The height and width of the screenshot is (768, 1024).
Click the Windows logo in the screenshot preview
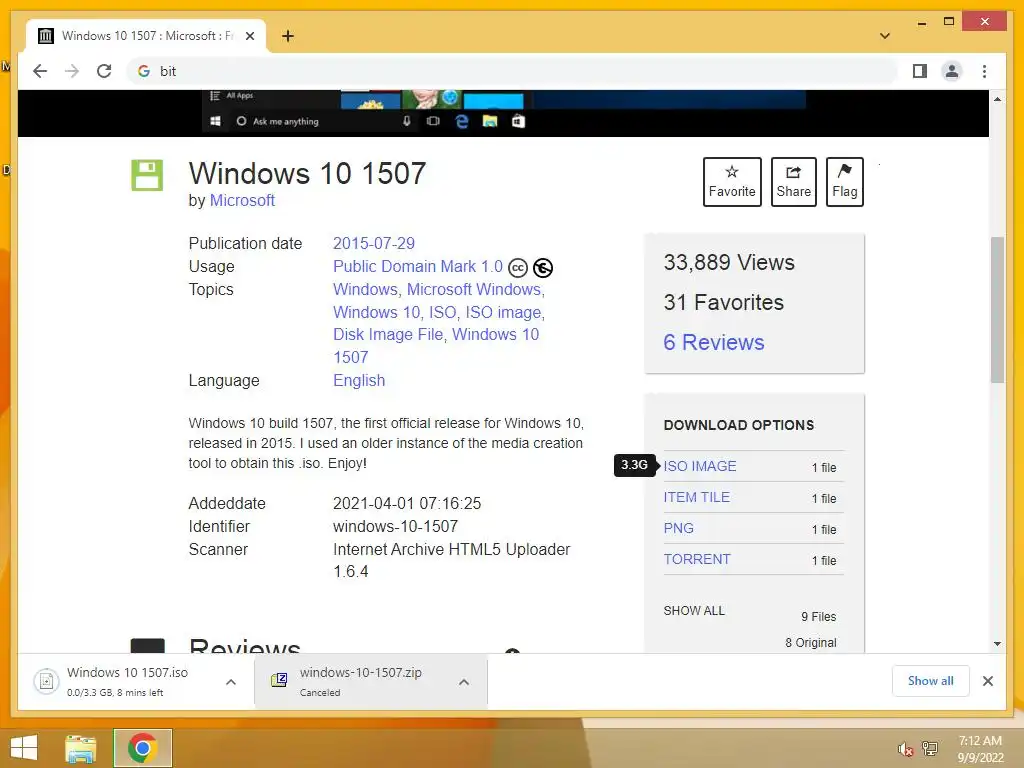[216, 121]
